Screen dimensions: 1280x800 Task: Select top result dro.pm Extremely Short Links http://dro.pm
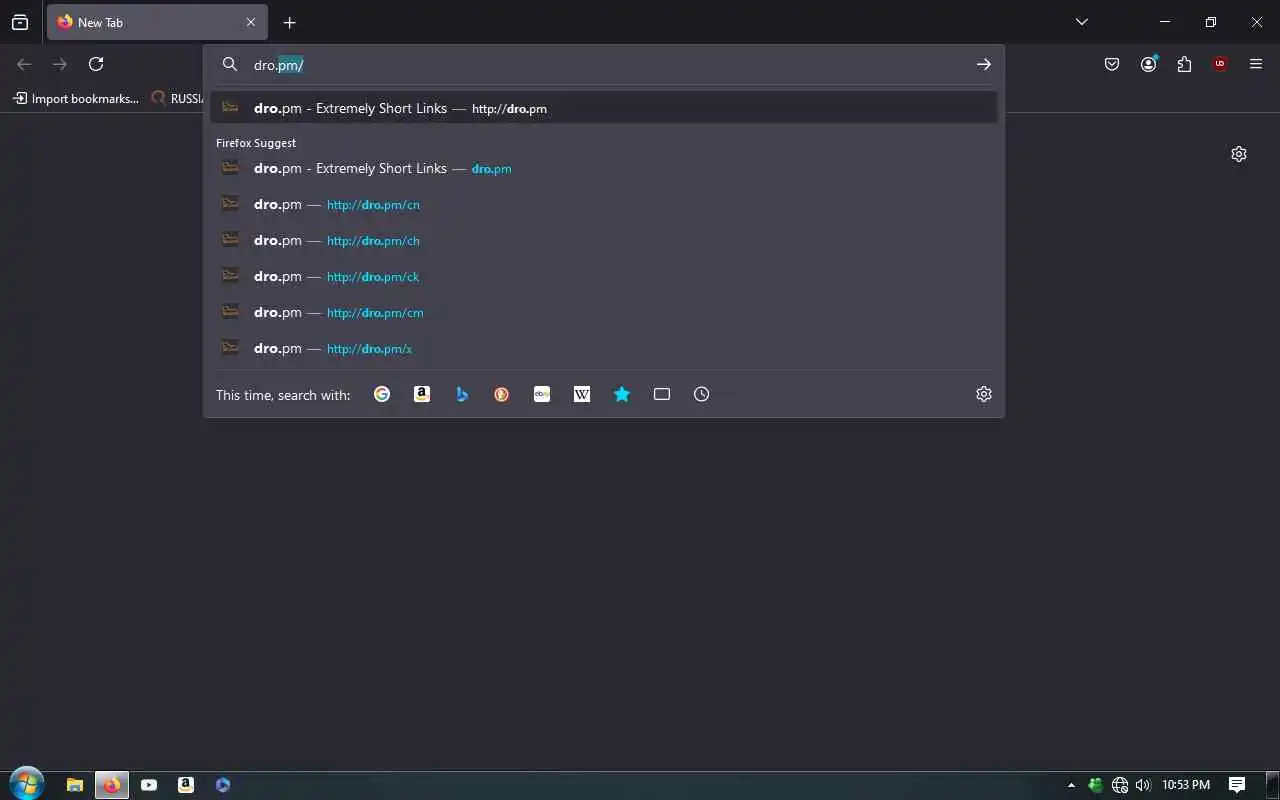tap(604, 108)
